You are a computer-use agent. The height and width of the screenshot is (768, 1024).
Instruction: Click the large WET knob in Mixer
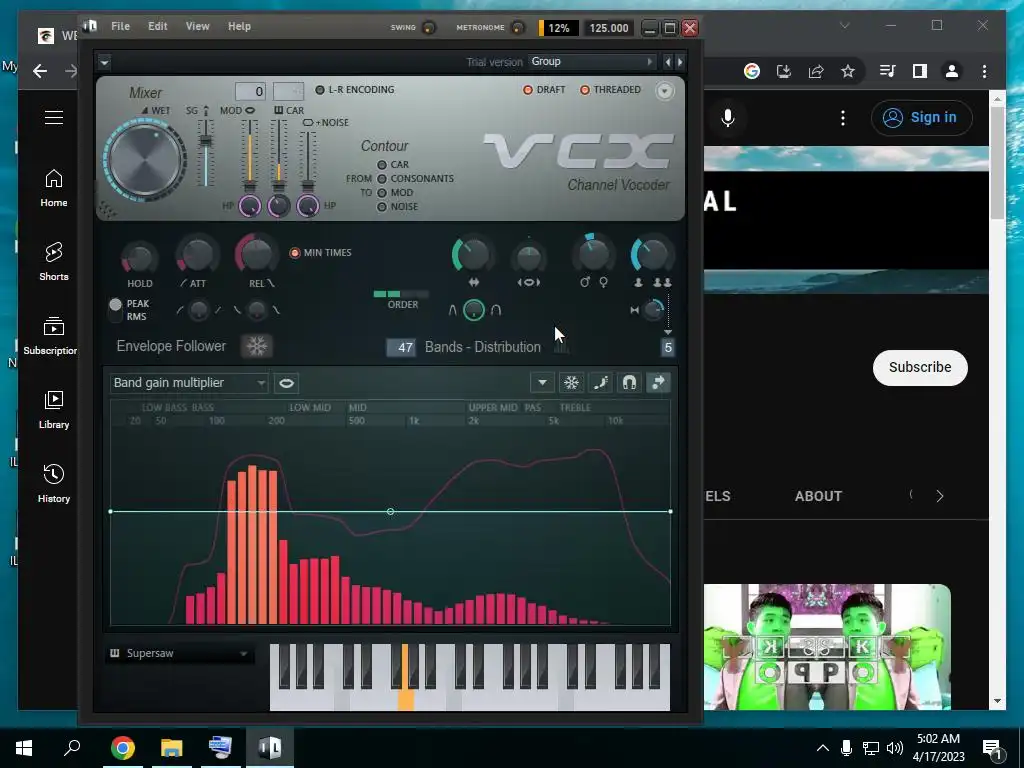[x=145, y=160]
